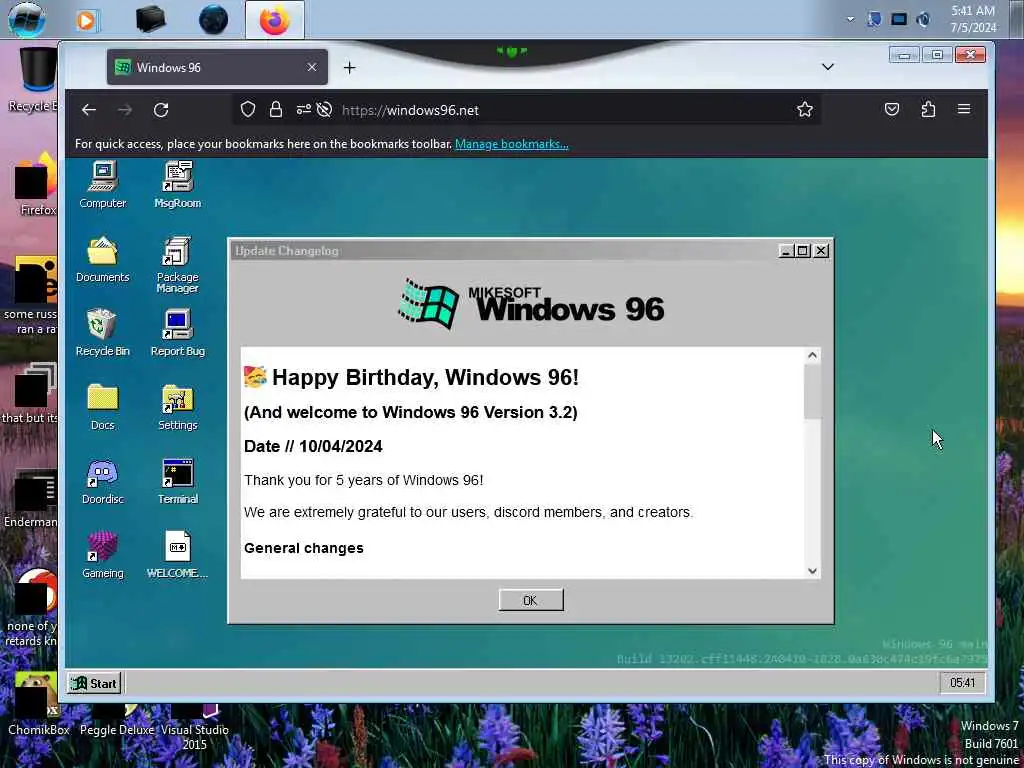Minimize the Update Changelog window
Screen dimensions: 1024x768
coord(786,251)
